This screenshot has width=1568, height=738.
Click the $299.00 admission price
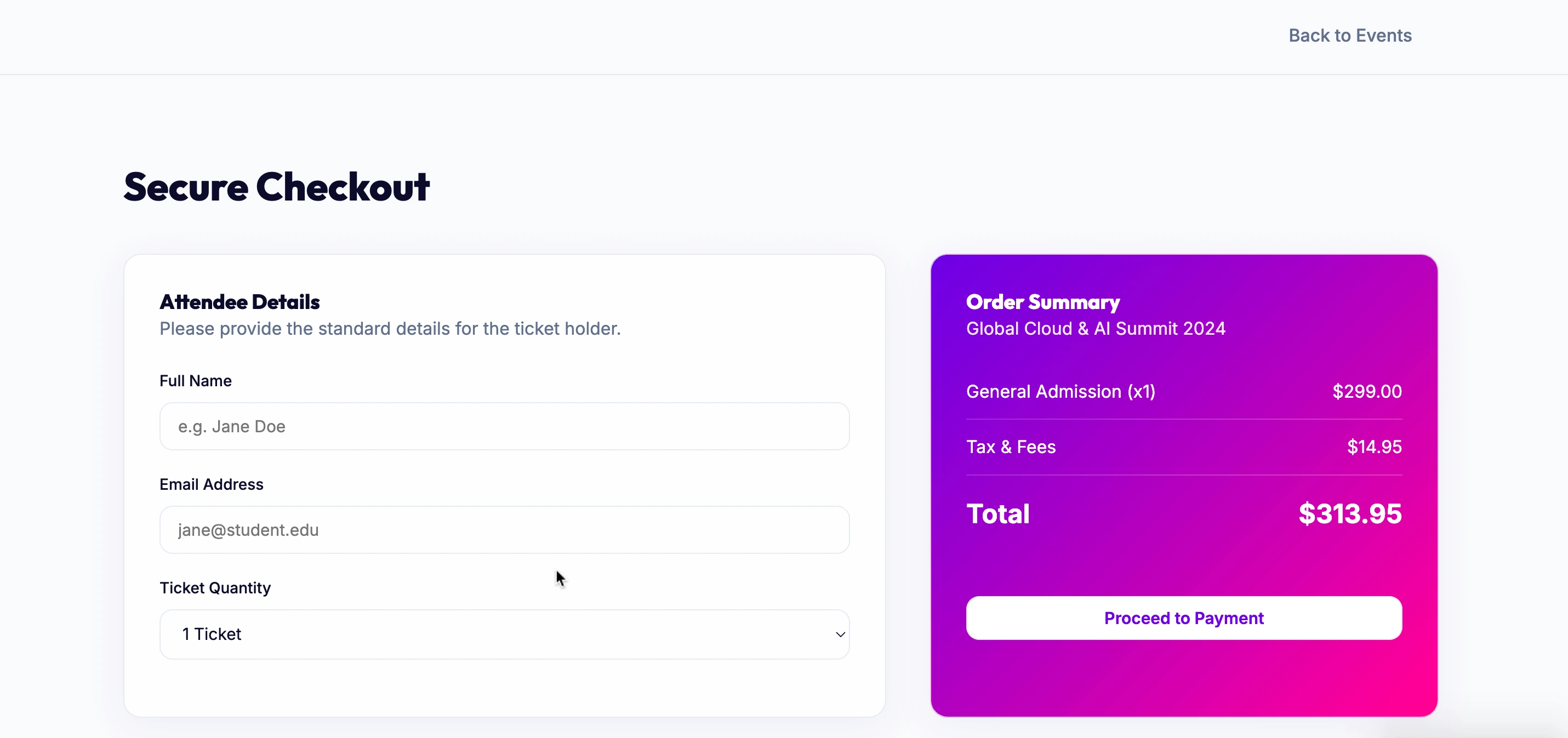1366,391
